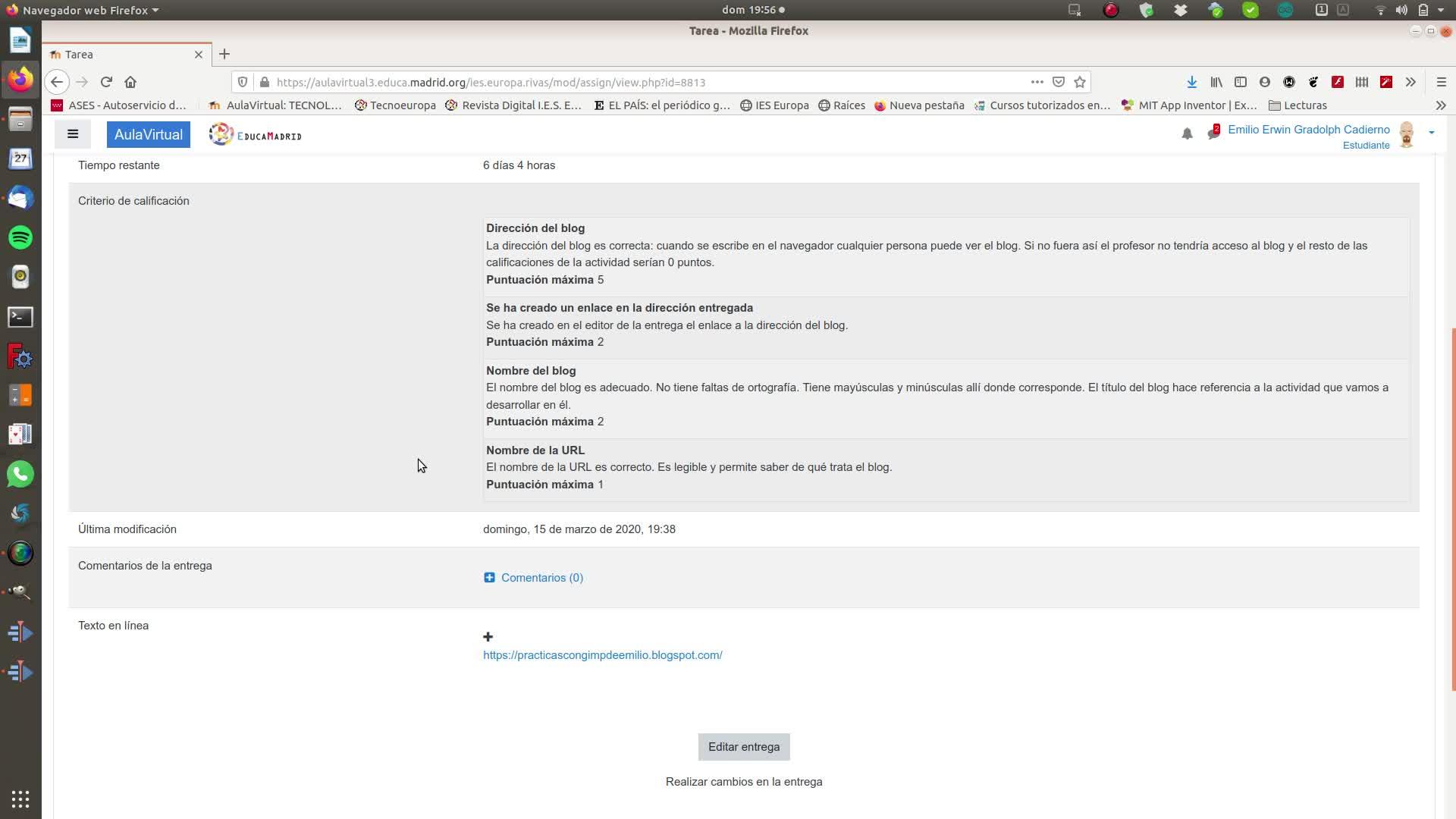Save page to Pocket icon
Viewport: 1456px width, 819px height.
[x=1059, y=82]
